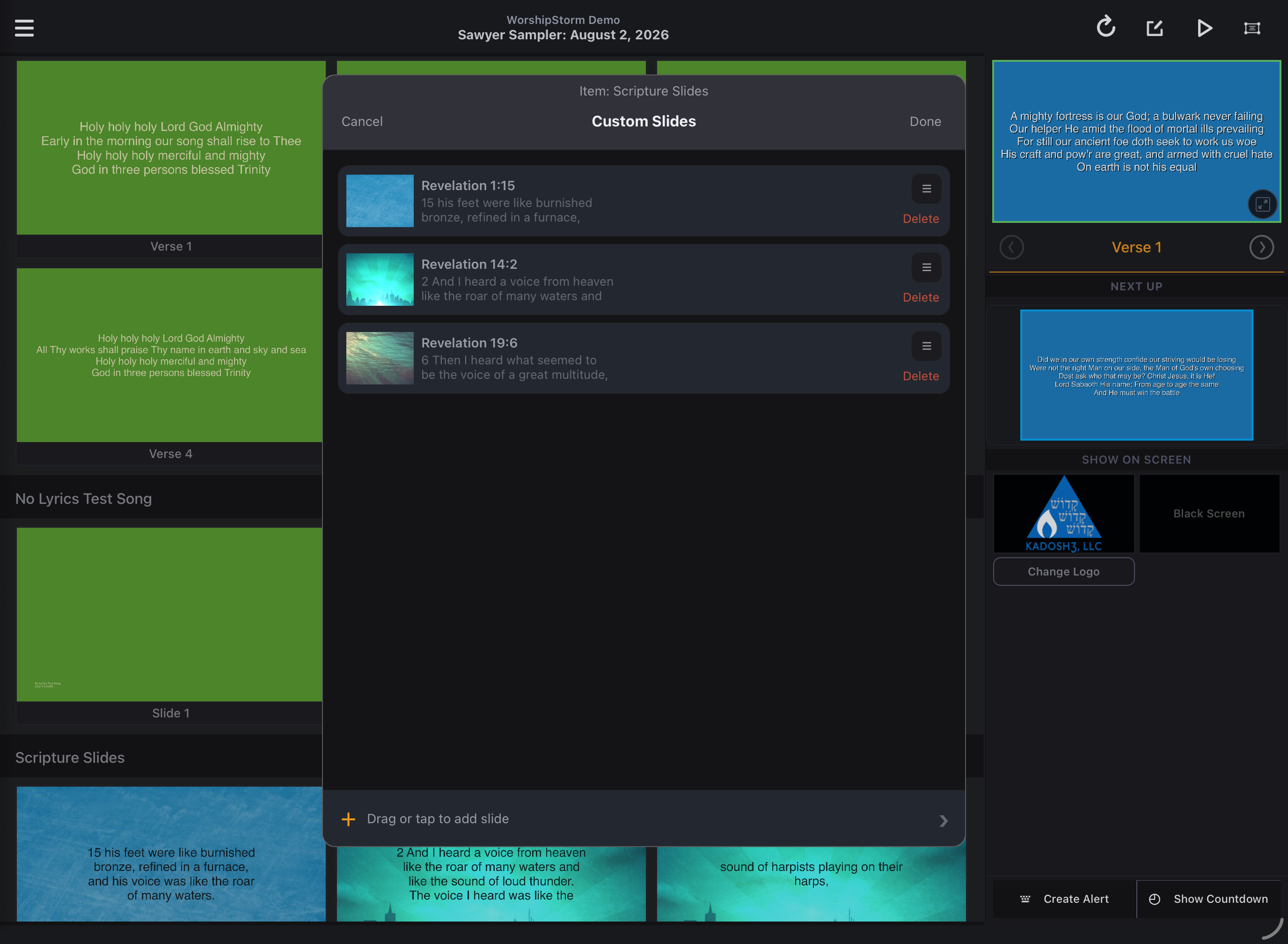Click 'Sawyer Sampler: August 2, 2026' title

point(563,35)
